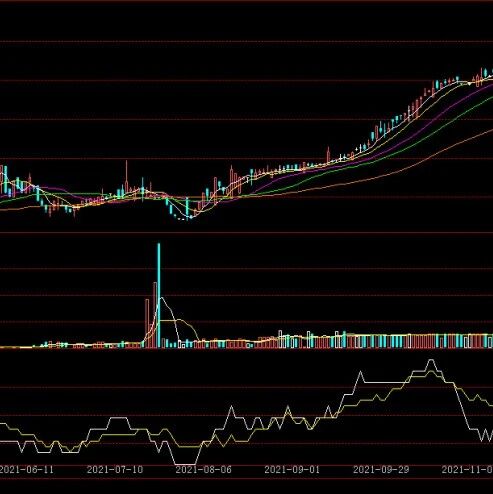Viewport: 493px width, 494px height.
Task: Select the 2021-07-10 date label
Action: pos(115,470)
